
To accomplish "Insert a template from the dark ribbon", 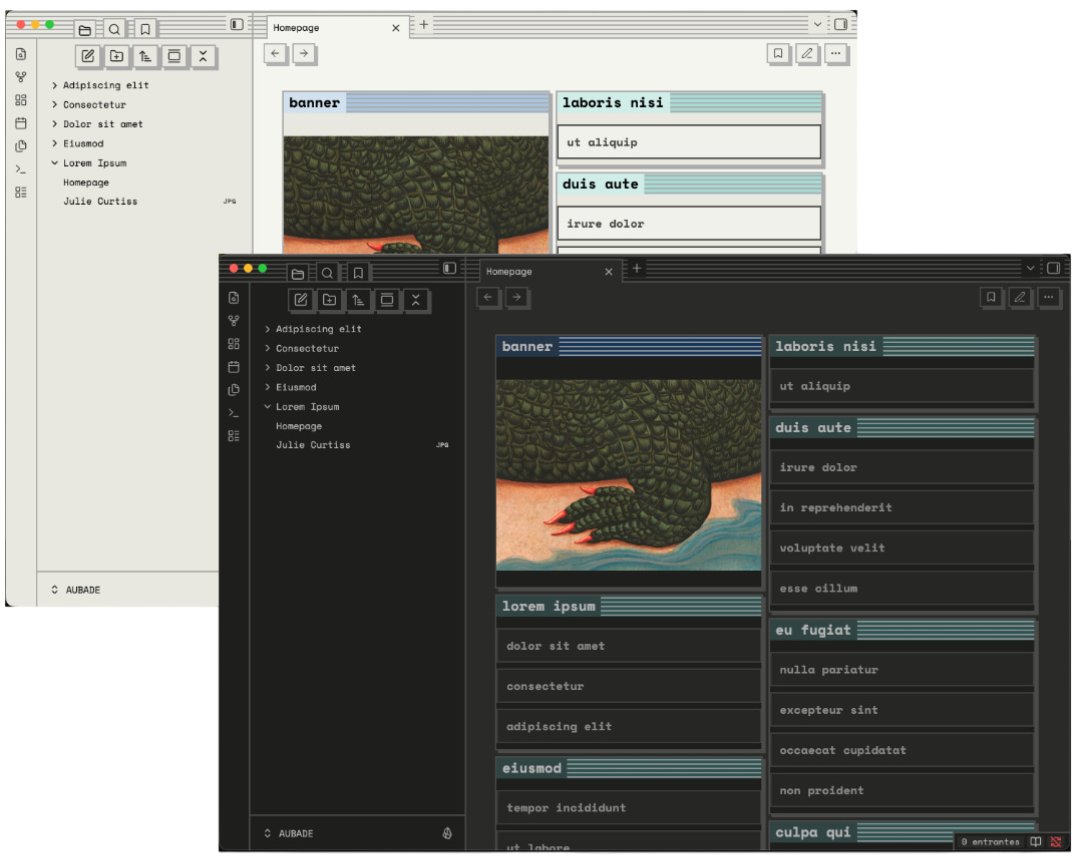I will [x=234, y=390].
